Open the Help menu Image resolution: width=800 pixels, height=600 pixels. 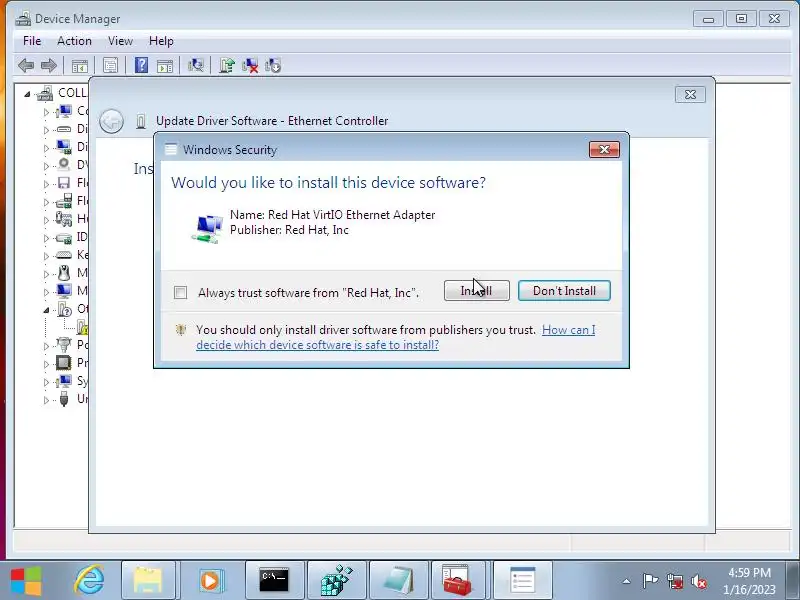coord(161,41)
